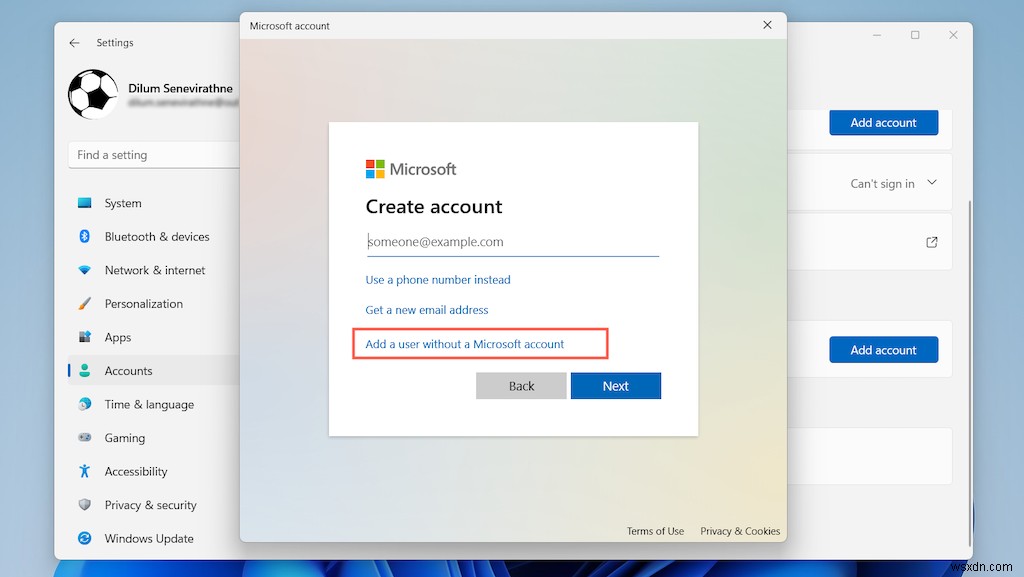The image size is (1024, 577).
Task: Click the Accessibility icon in sidebar
Action: (85, 471)
